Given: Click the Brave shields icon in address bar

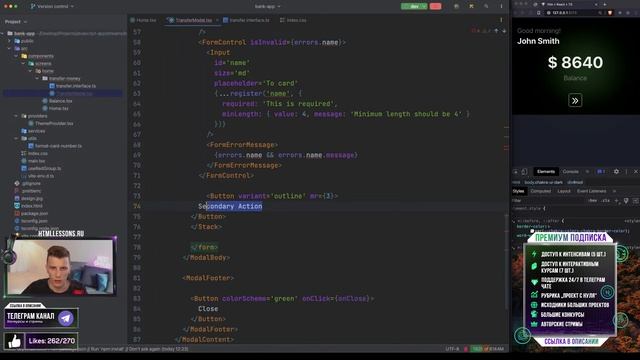Looking at the screenshot, I should (x=610, y=13).
